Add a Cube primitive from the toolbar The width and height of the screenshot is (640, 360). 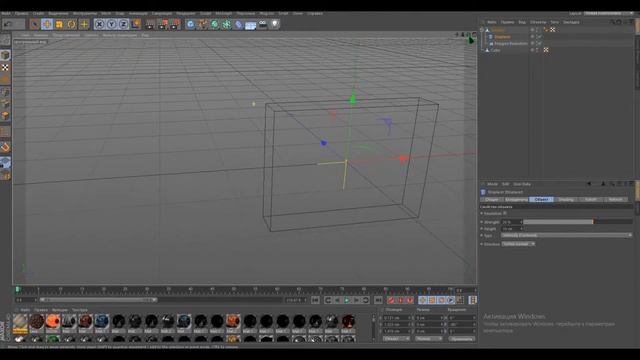pyautogui.click(x=190, y=24)
